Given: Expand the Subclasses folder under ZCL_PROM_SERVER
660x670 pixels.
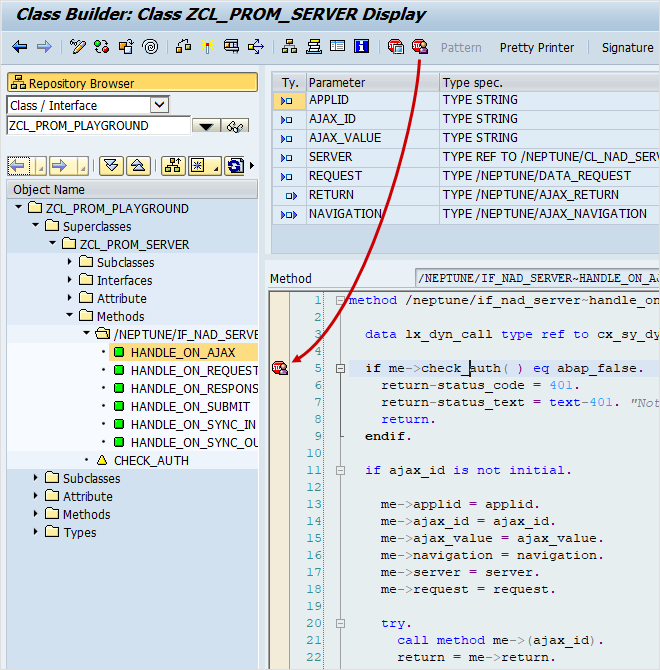Looking at the screenshot, I should click(69, 262).
